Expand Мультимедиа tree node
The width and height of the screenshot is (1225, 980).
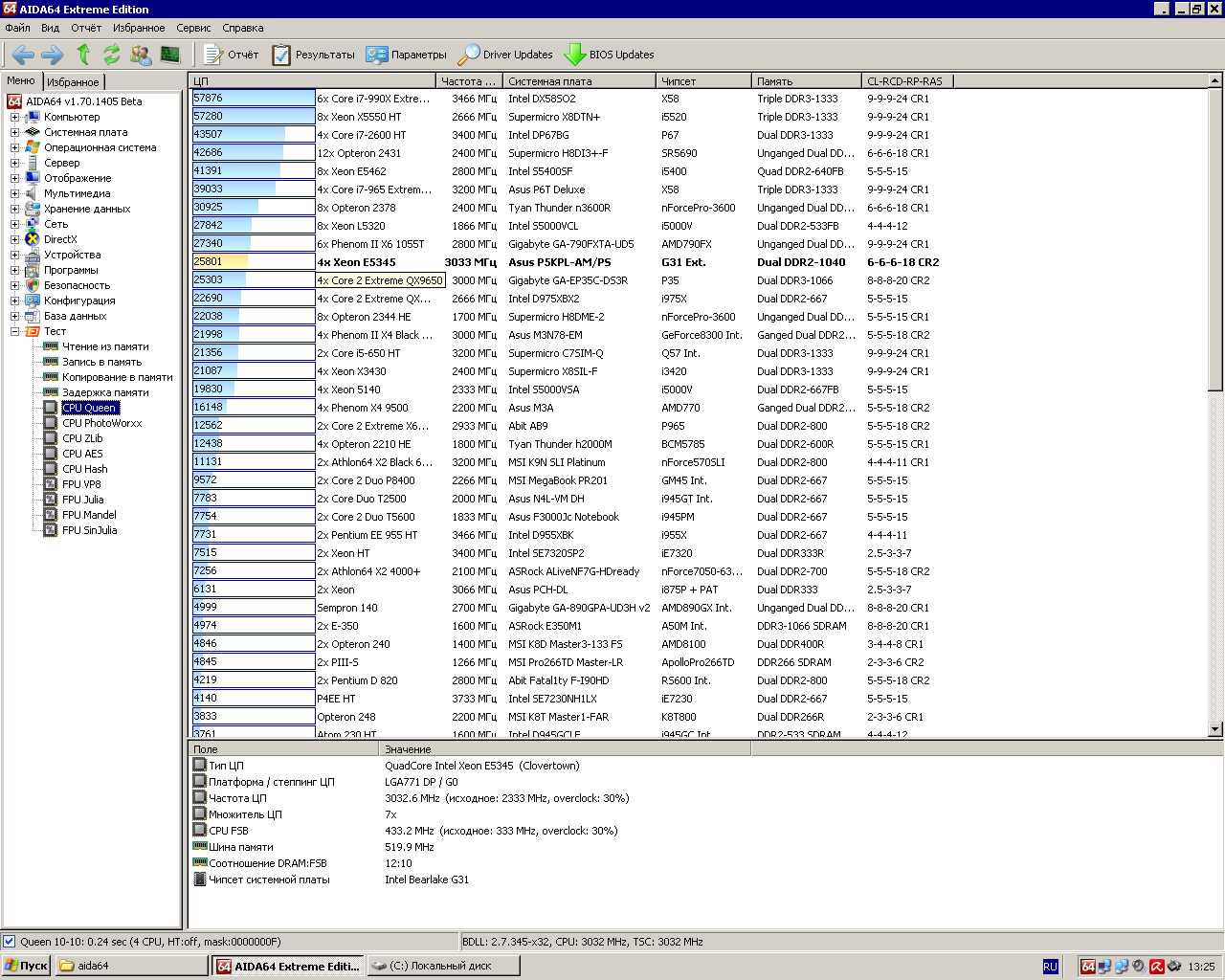point(14,193)
